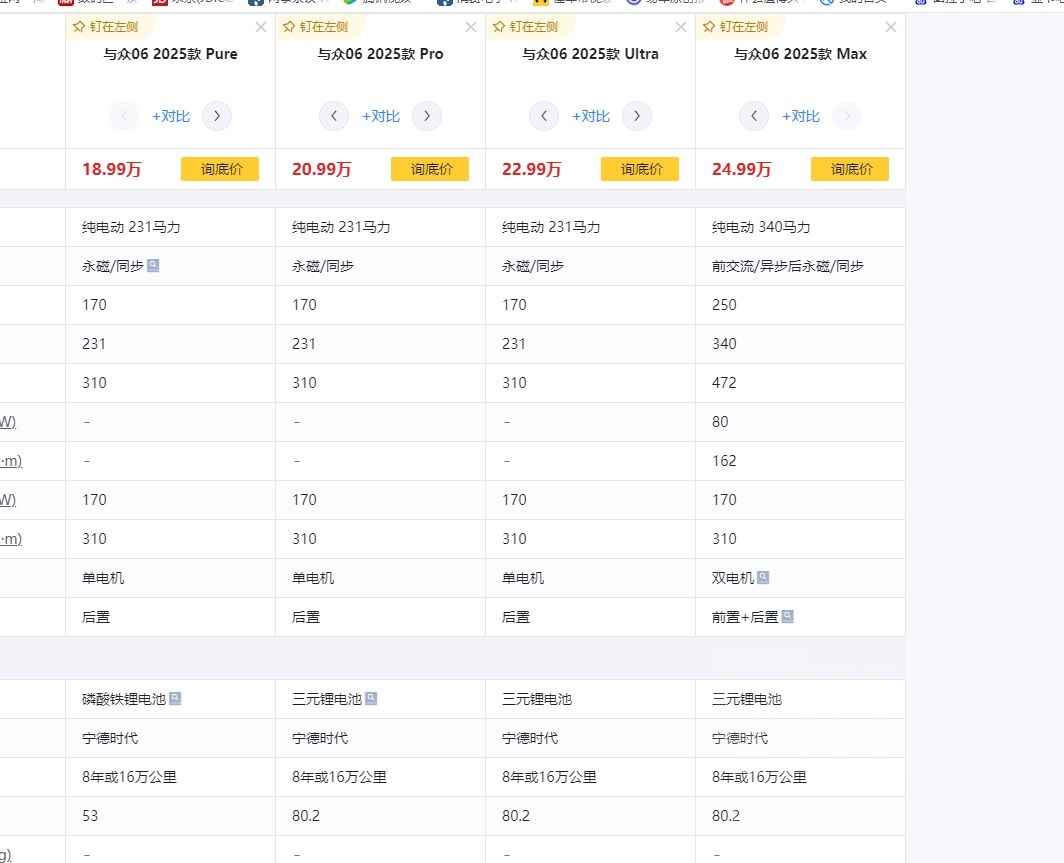Open info icon next to Pro 三元锂电池
Viewport: 1064px width, 863px height.
[371, 698]
